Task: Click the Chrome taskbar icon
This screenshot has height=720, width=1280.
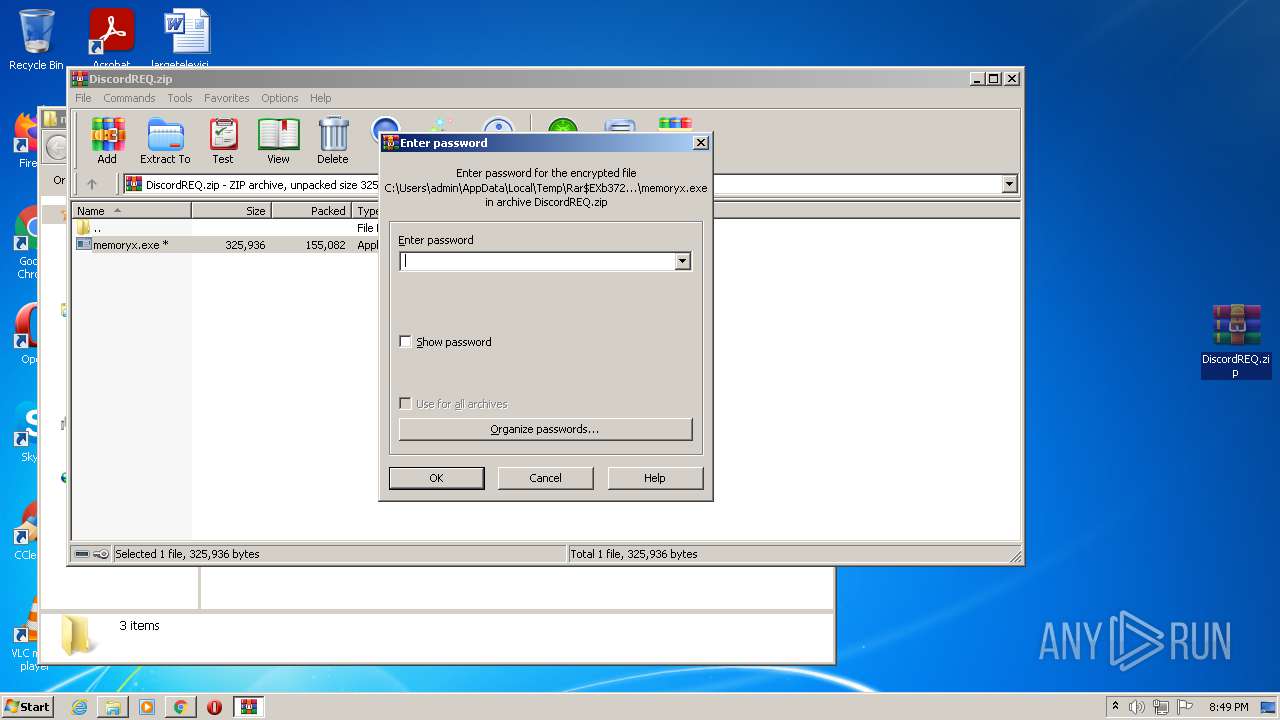Action: pos(180,707)
